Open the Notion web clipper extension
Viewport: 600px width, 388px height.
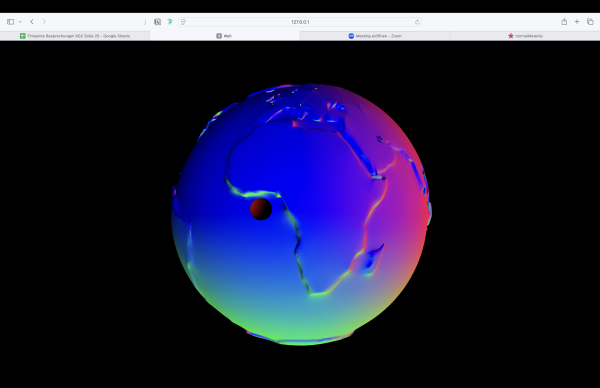tap(157, 22)
